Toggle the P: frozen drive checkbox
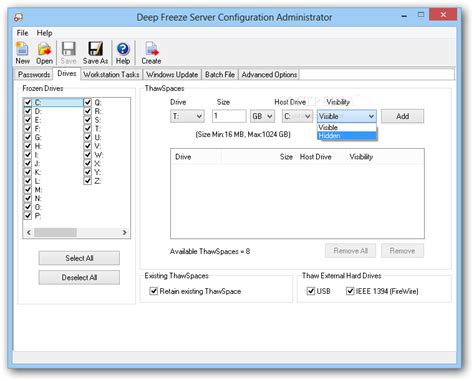This screenshot has height=381, width=474. point(28,216)
